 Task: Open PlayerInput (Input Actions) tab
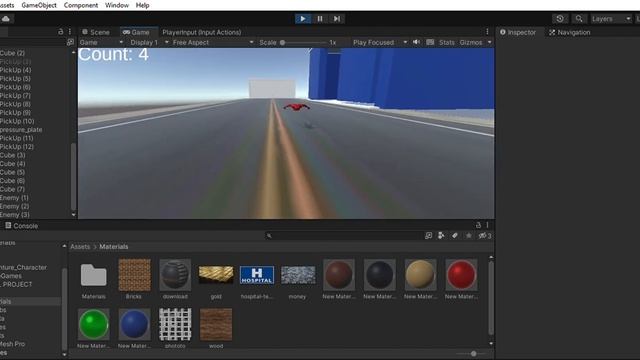(202, 32)
